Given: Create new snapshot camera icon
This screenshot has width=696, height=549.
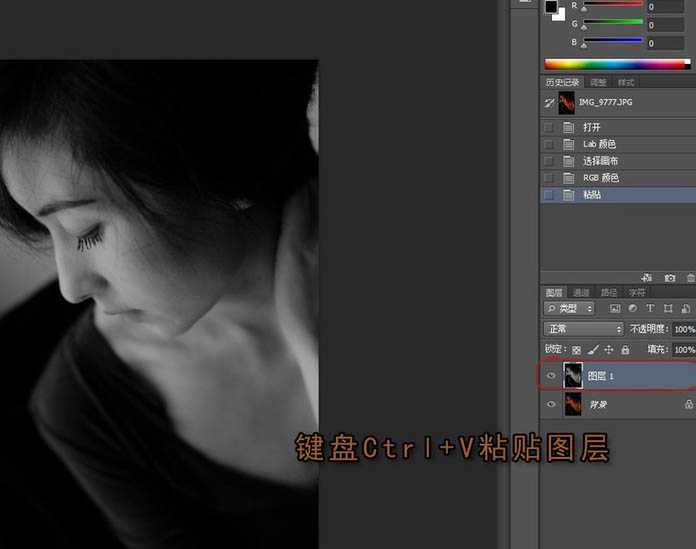Looking at the screenshot, I should point(669,278).
